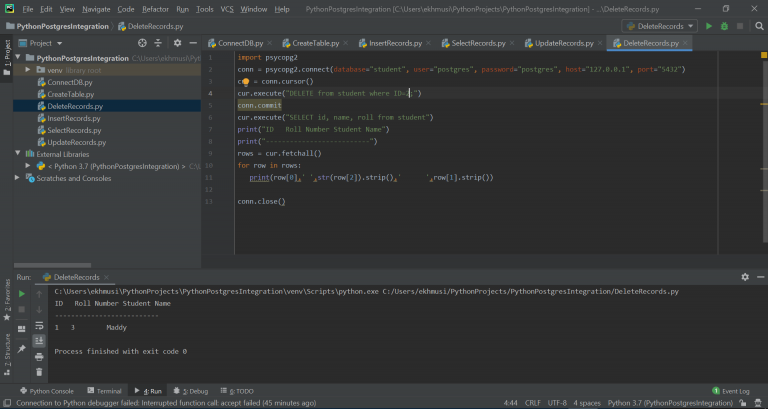Collapse the External Libraries node
The image size is (768, 409).
click(x=17, y=154)
